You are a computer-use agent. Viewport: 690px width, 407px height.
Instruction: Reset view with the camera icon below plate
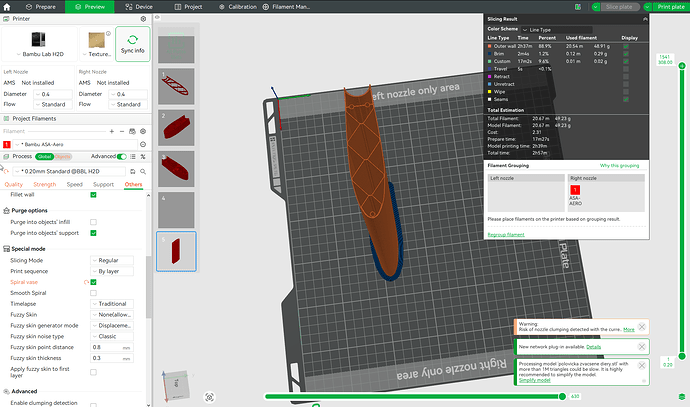209,397
